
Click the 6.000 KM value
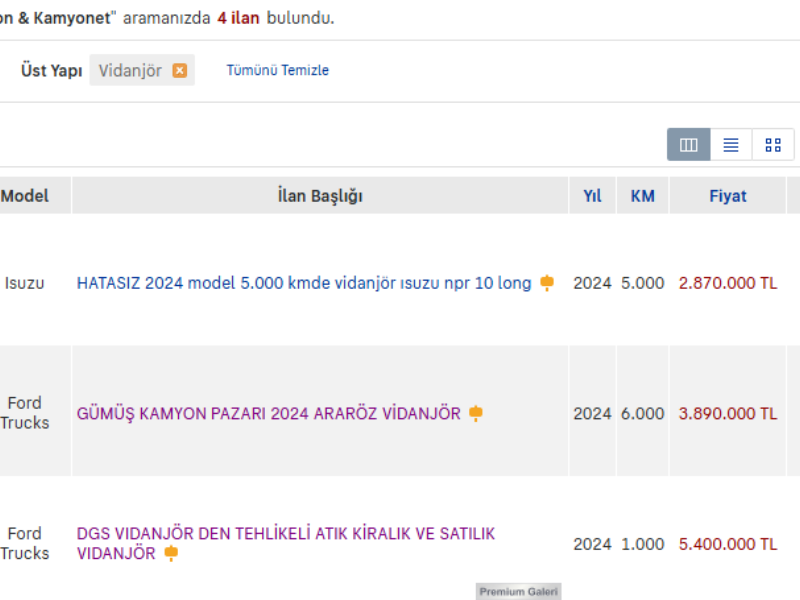[x=642, y=414]
